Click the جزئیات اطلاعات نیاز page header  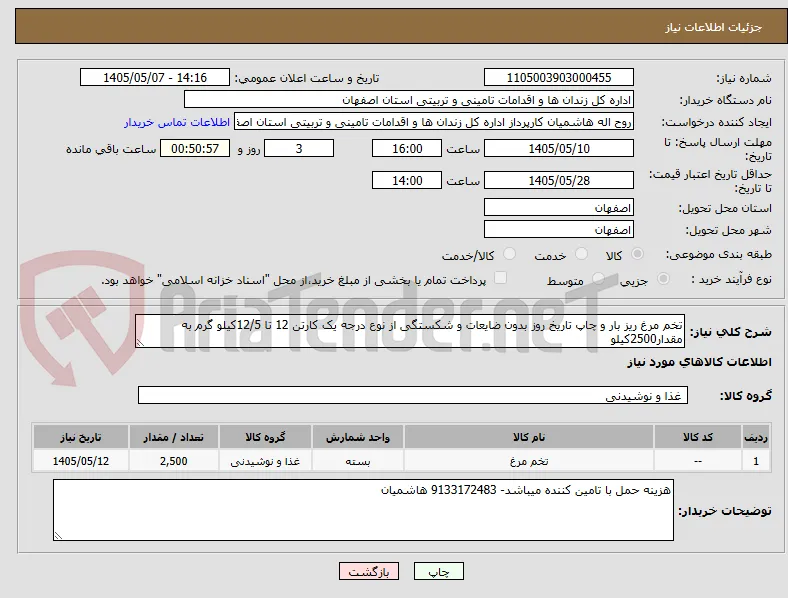coord(714,27)
